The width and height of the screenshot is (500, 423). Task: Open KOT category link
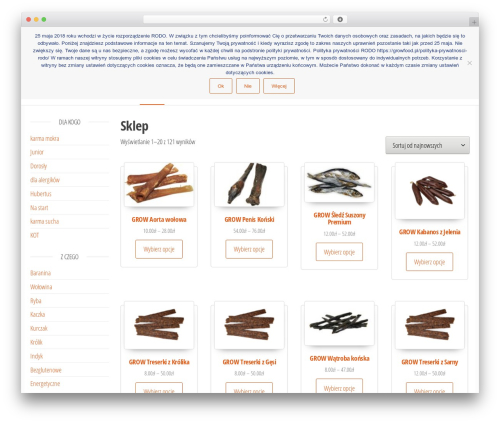[x=34, y=235]
